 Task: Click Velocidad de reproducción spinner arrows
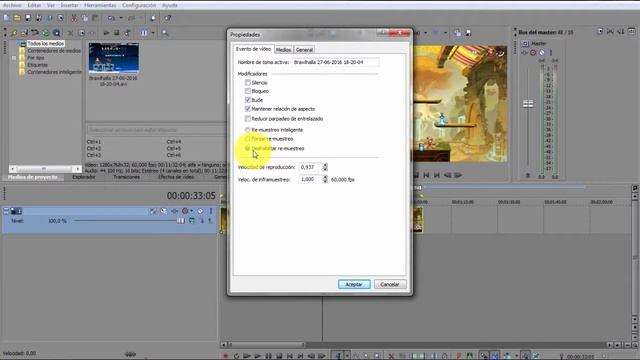pyautogui.click(x=325, y=167)
